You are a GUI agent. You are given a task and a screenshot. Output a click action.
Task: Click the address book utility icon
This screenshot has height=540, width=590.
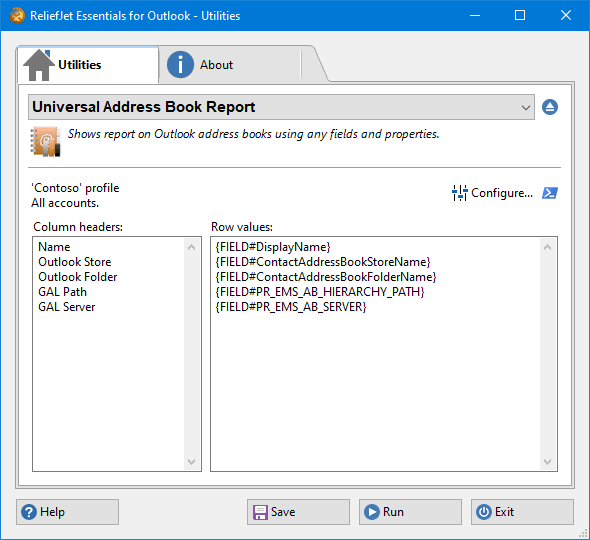[45, 141]
